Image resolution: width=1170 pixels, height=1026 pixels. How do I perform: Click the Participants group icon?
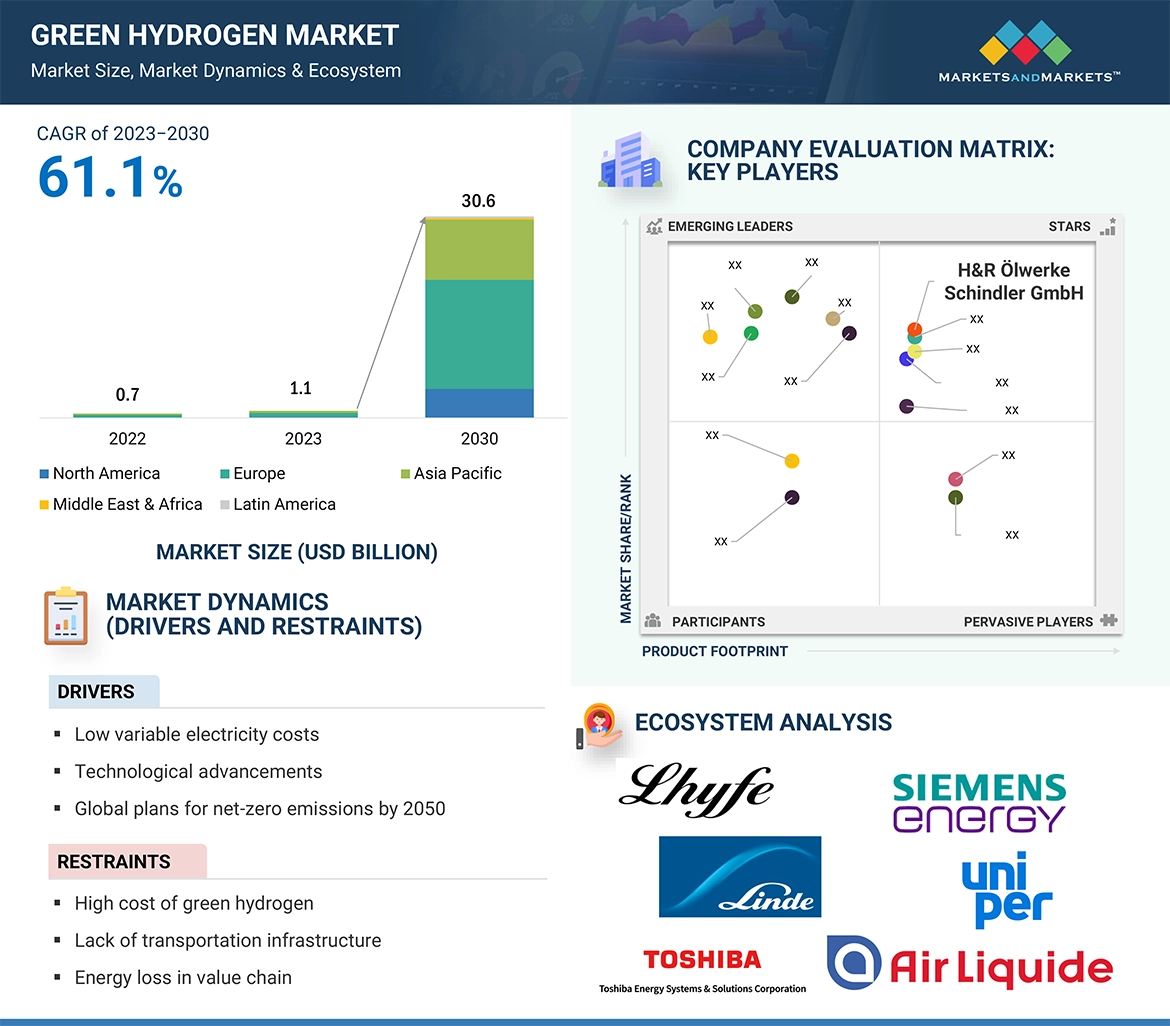[x=653, y=621]
